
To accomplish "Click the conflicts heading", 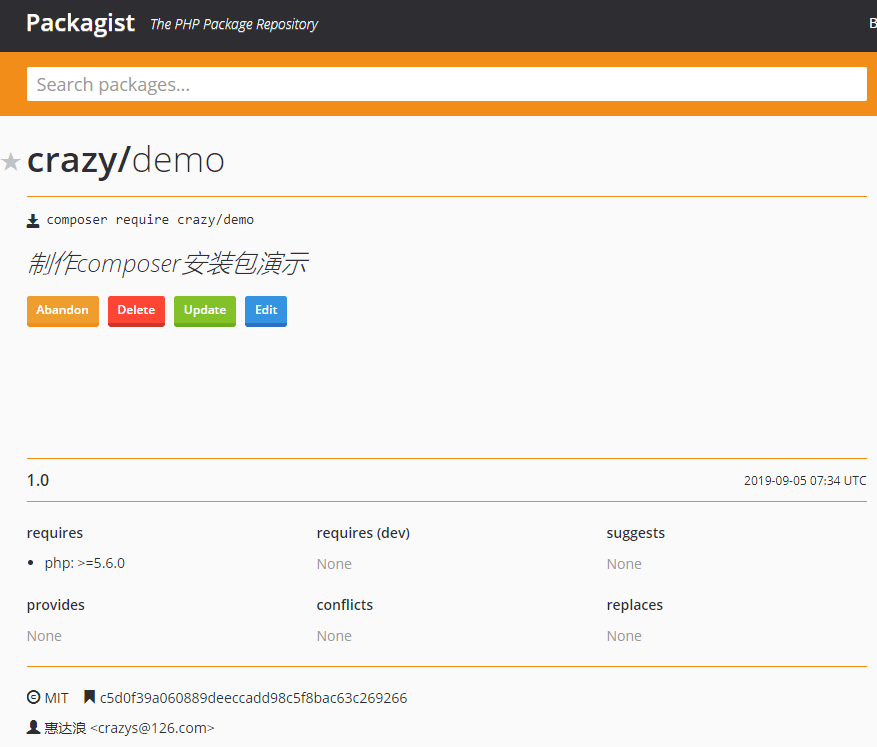I will [345, 605].
